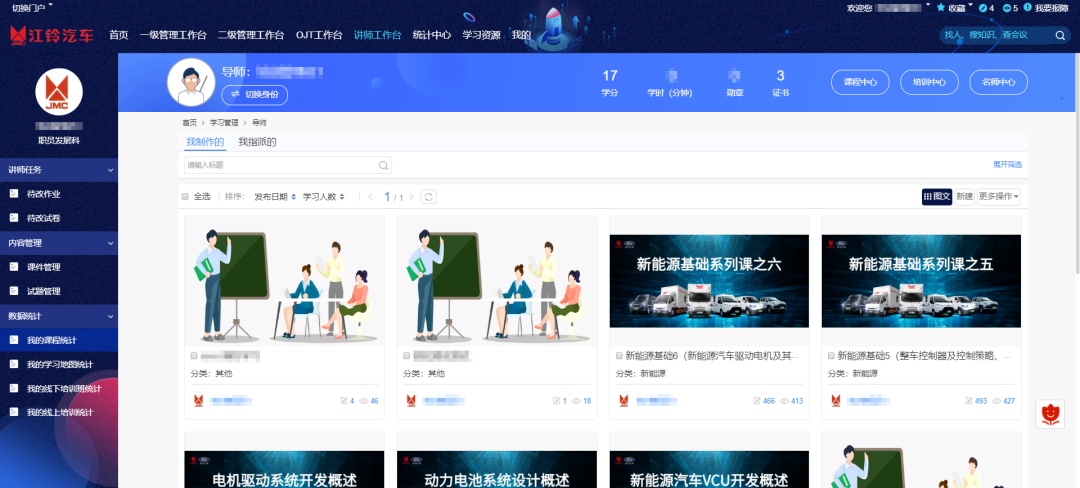The width and height of the screenshot is (1080, 488).
Task: Open 统计中心 in top navigation
Action: (432, 35)
